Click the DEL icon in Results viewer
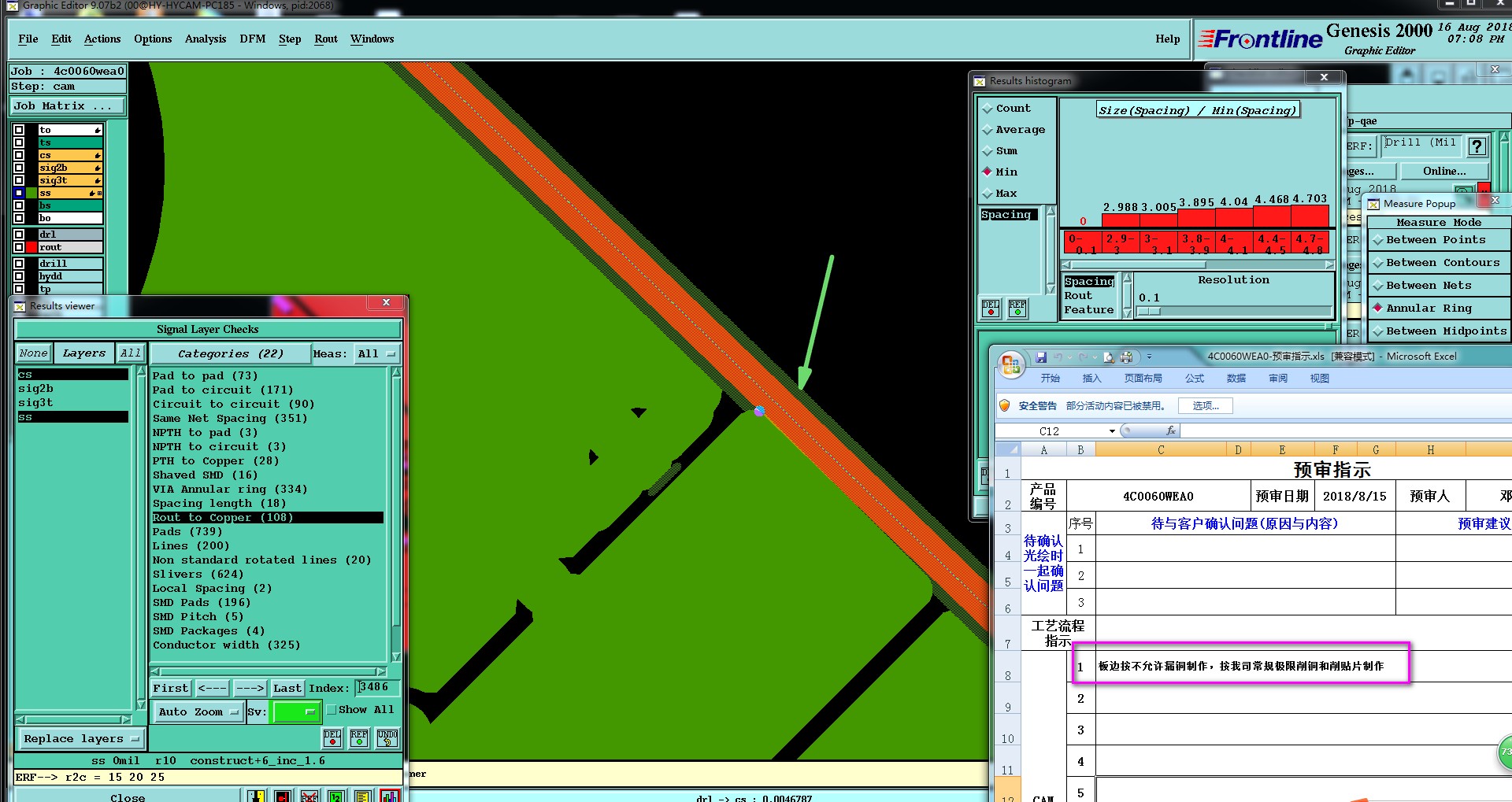1512x802 pixels. (332, 737)
